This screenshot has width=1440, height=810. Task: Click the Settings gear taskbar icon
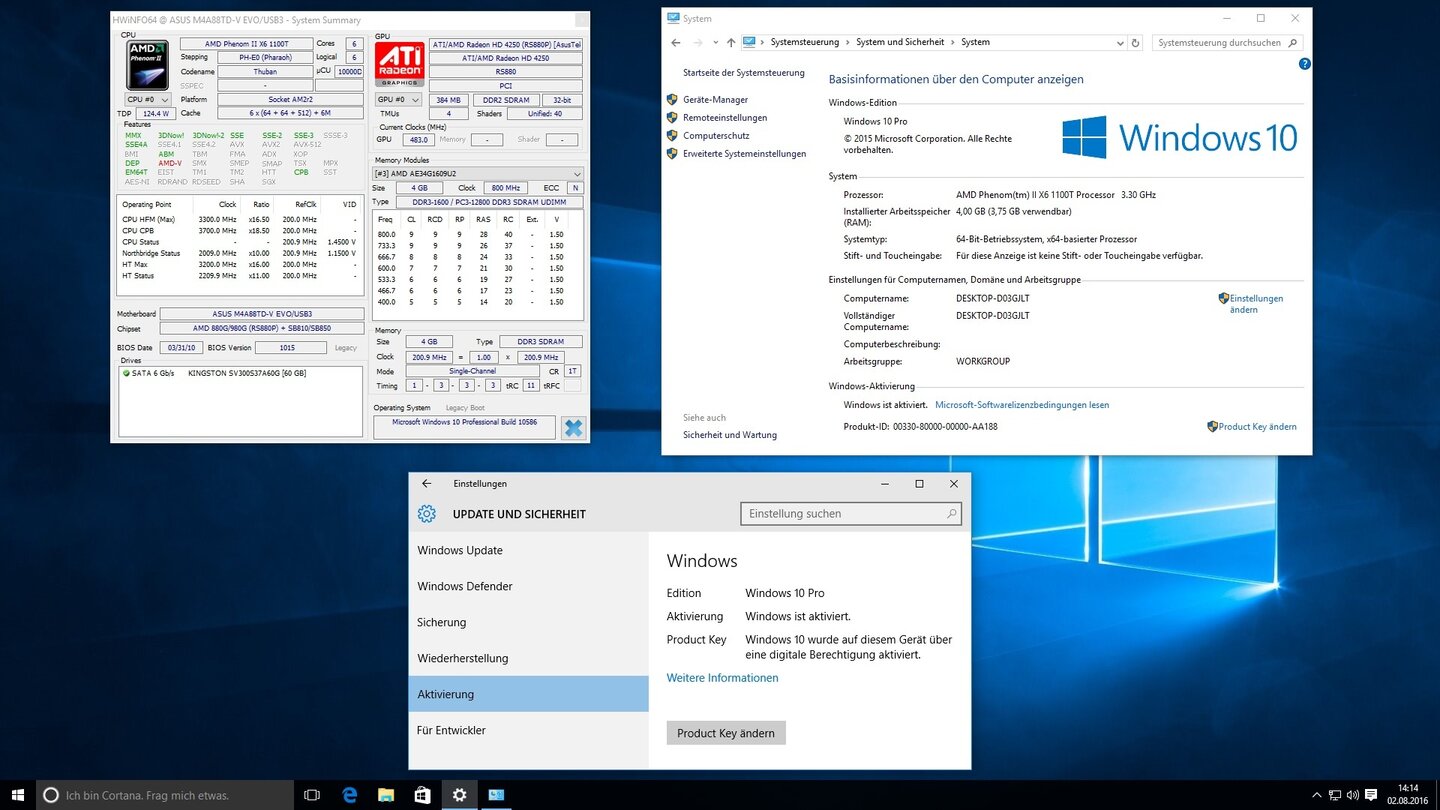pos(459,795)
